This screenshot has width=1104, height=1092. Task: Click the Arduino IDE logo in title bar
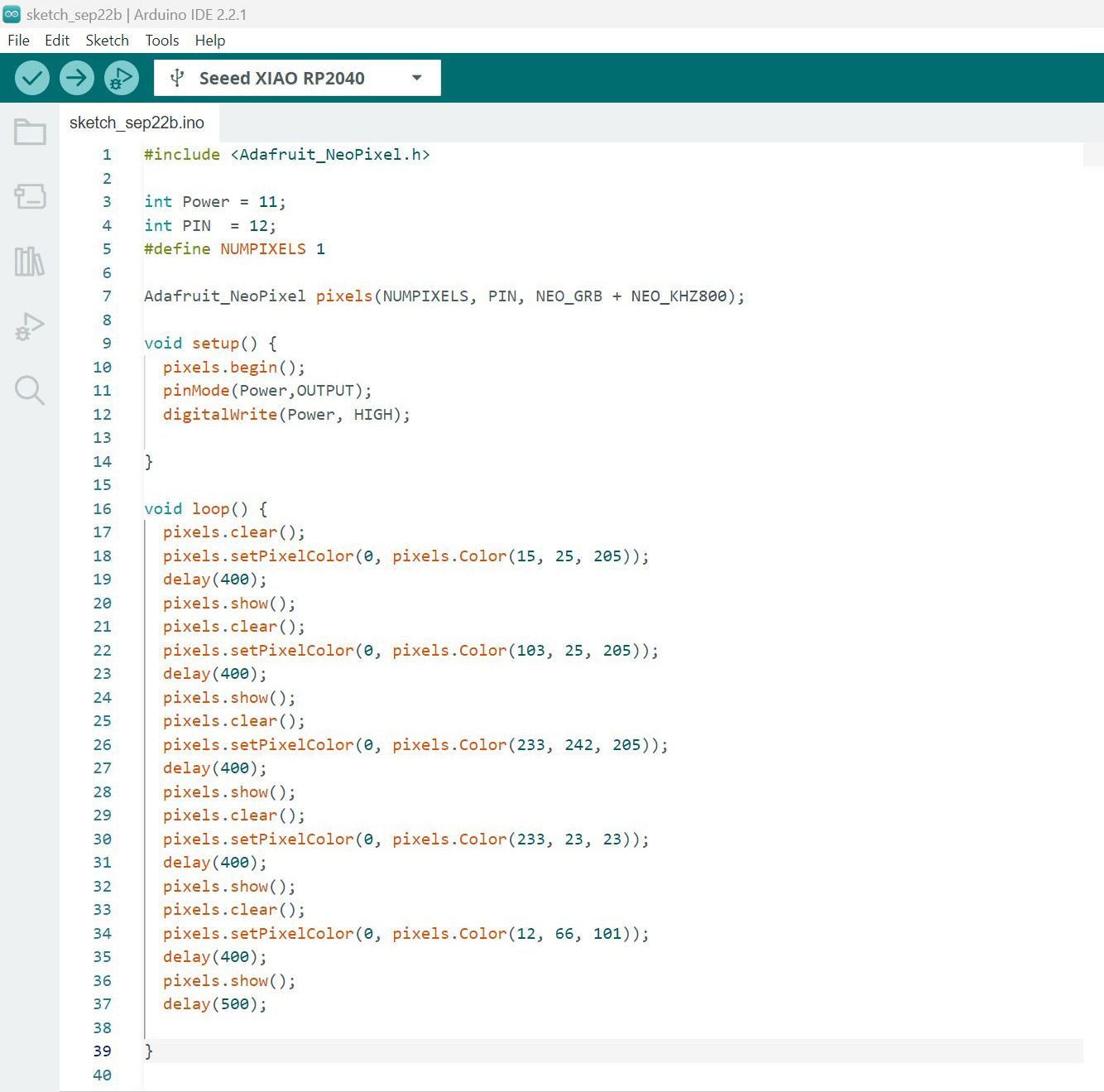tap(12, 14)
